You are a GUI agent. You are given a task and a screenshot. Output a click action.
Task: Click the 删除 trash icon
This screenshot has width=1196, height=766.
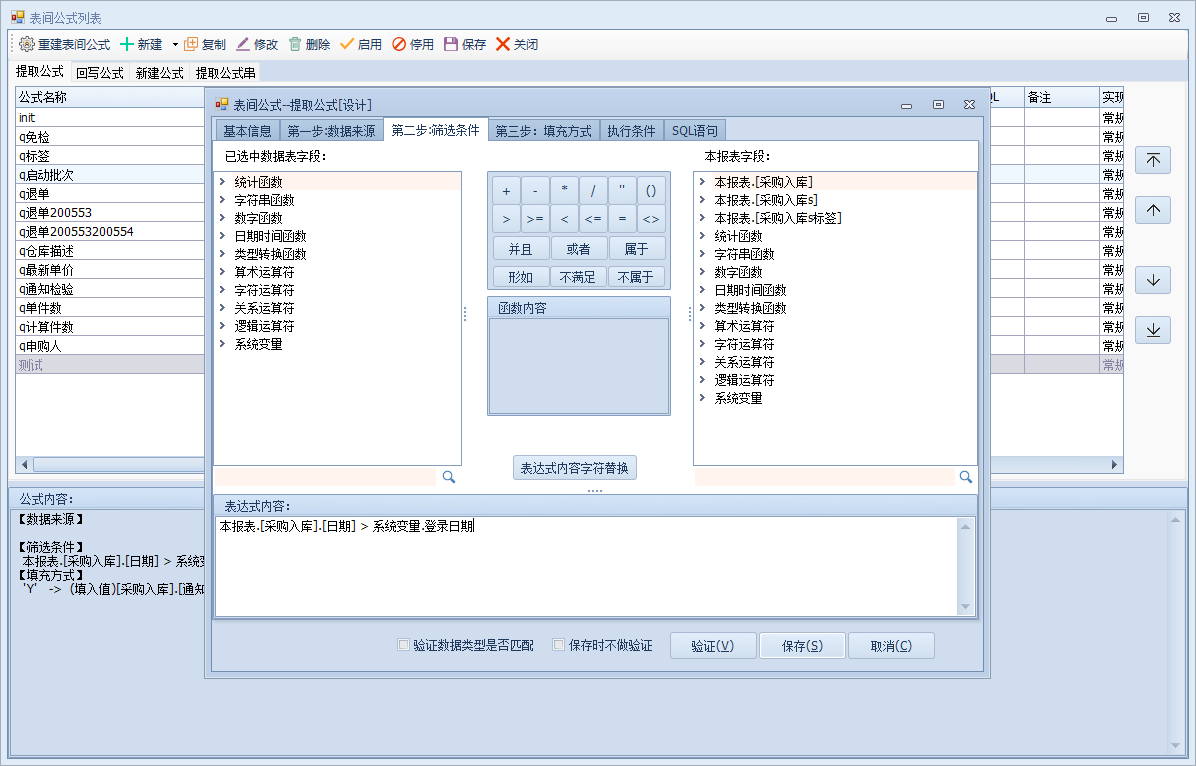[295, 44]
